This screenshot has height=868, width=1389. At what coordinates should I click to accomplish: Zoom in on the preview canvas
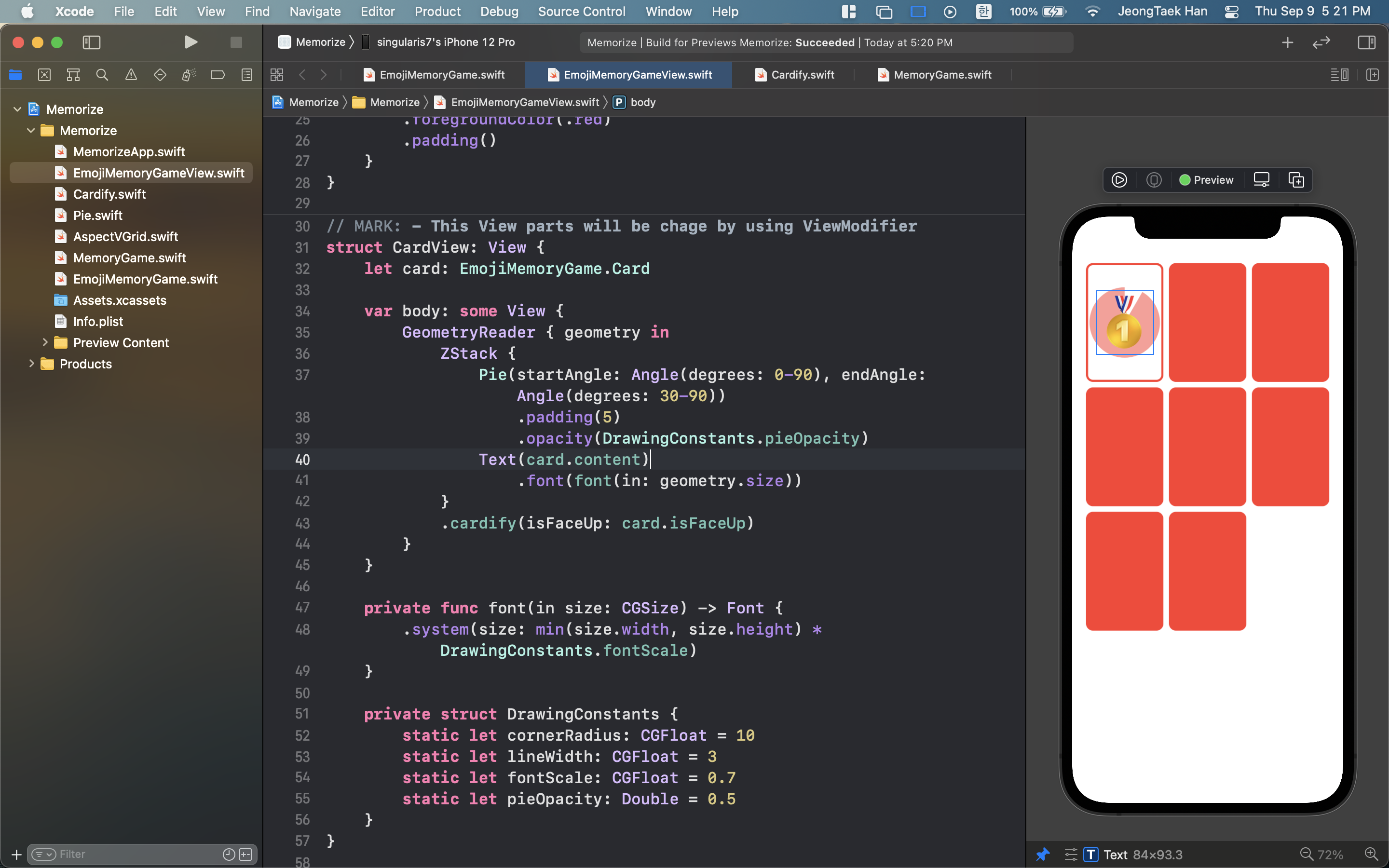[1371, 854]
